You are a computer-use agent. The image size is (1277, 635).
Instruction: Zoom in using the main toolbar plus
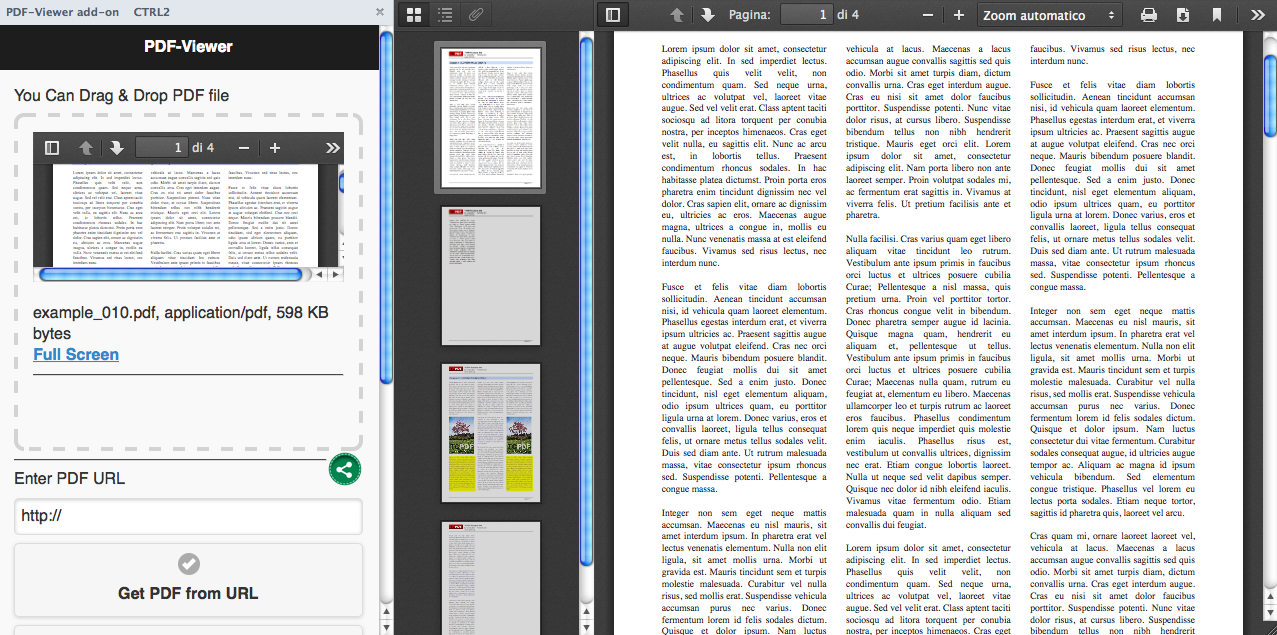point(959,15)
